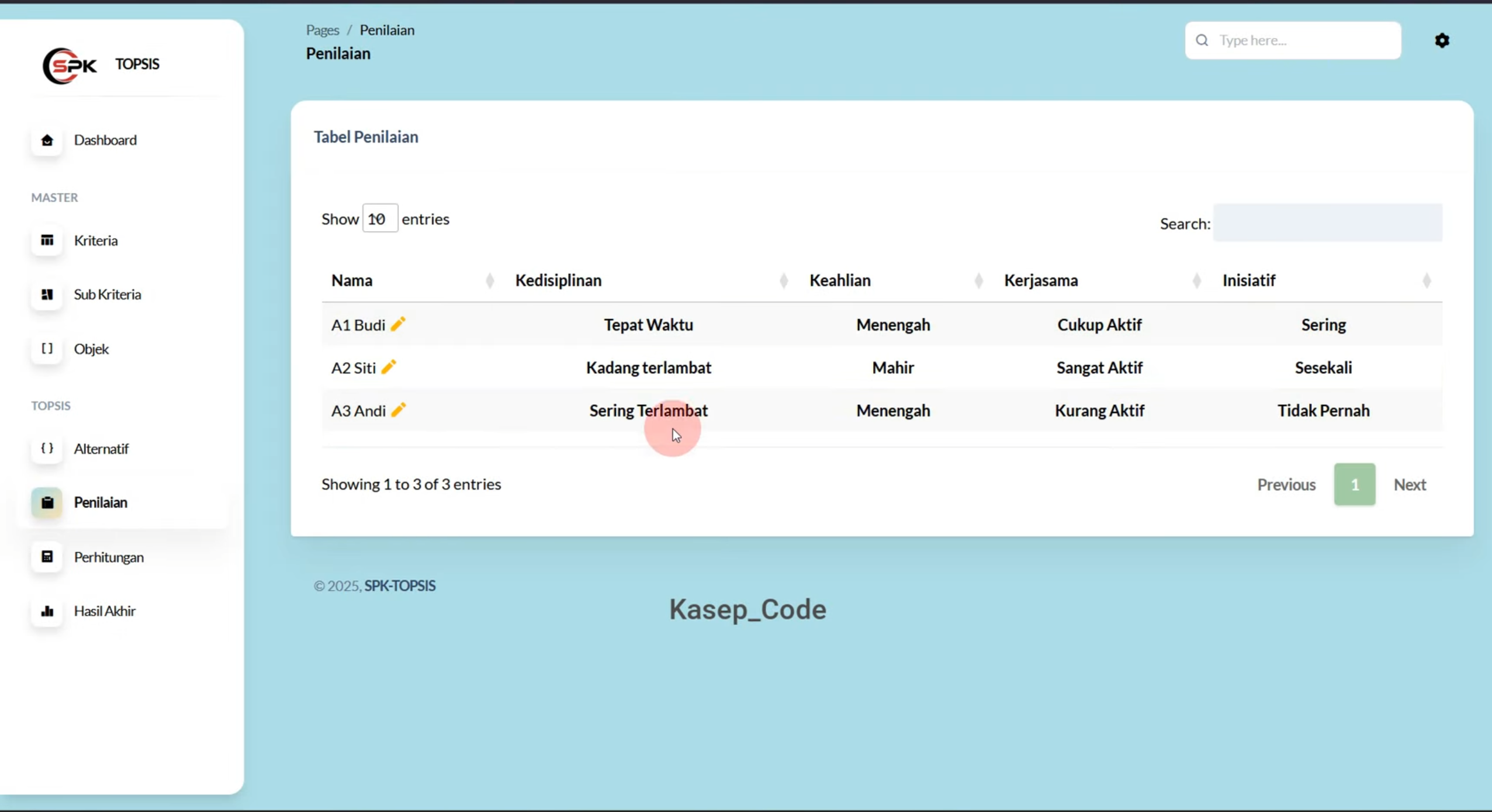The image size is (1492, 812).
Task: Open Alternatif menu item
Action: point(101,449)
